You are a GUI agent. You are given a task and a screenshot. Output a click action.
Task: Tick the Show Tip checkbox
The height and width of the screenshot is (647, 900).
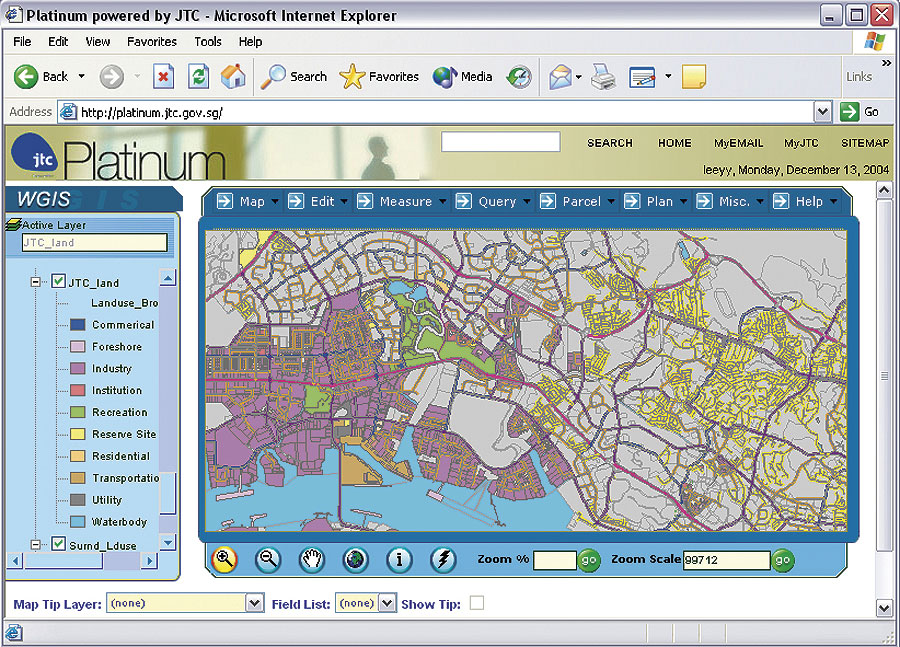coord(476,603)
